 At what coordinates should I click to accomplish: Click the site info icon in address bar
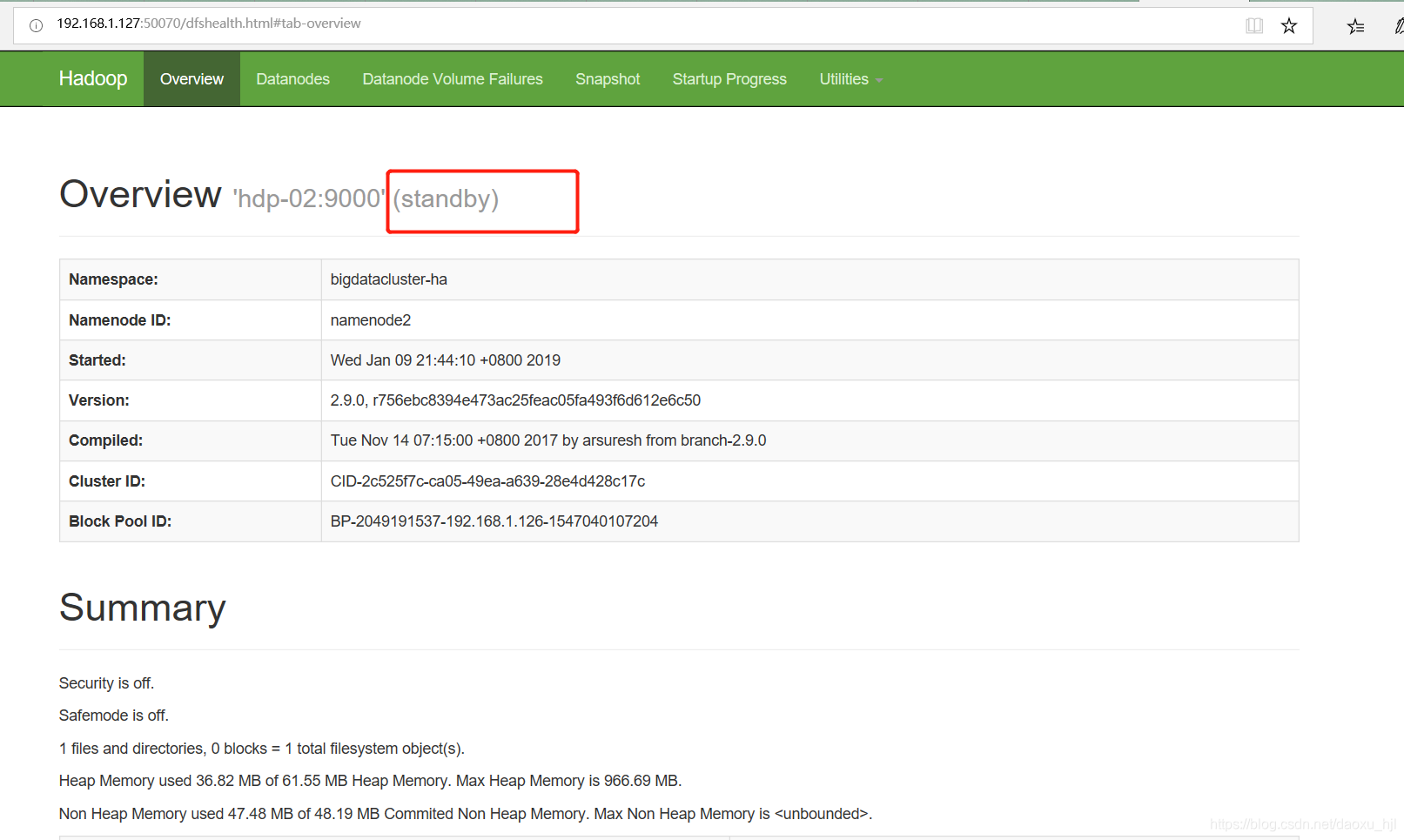36,25
